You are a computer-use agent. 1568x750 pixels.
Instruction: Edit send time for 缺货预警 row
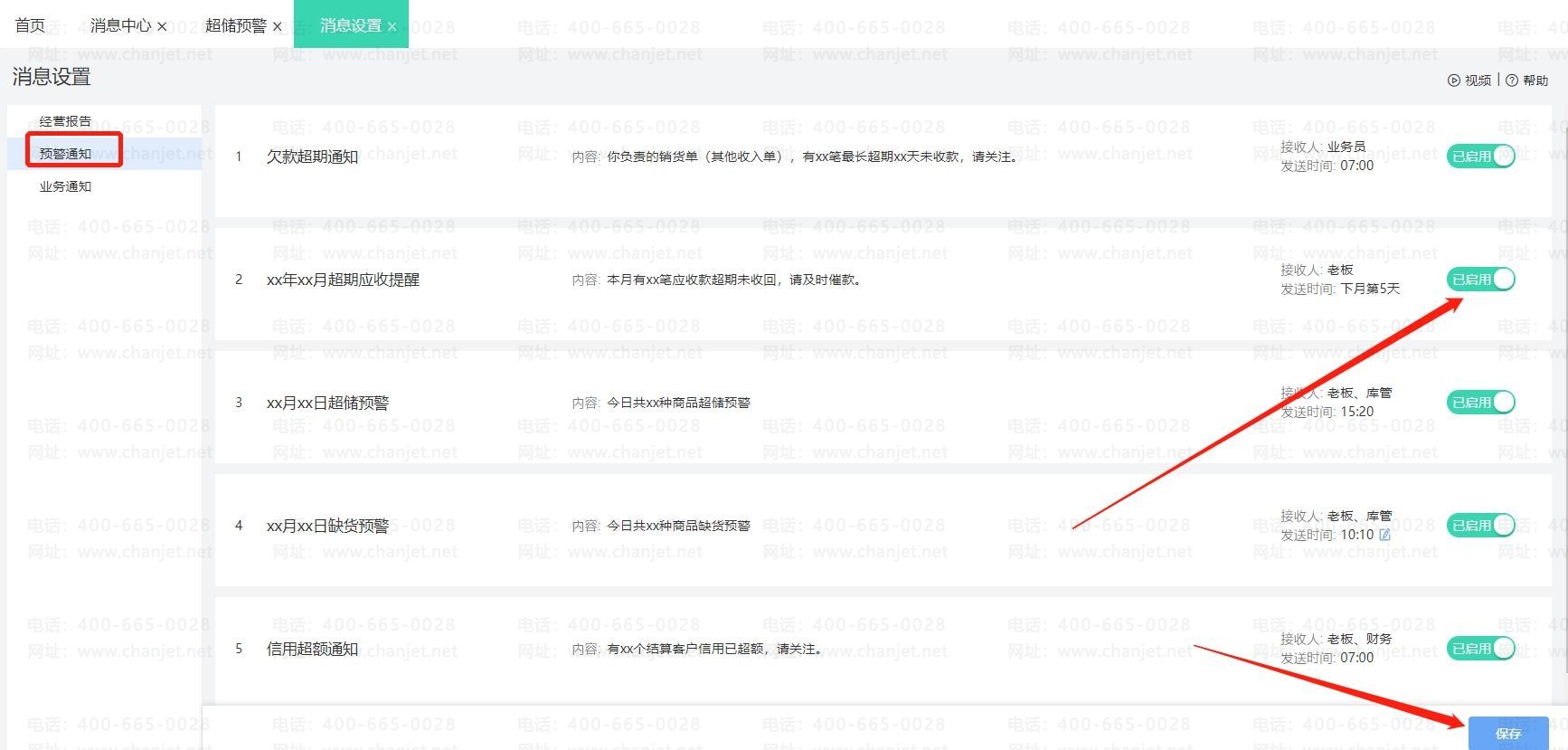click(1384, 535)
